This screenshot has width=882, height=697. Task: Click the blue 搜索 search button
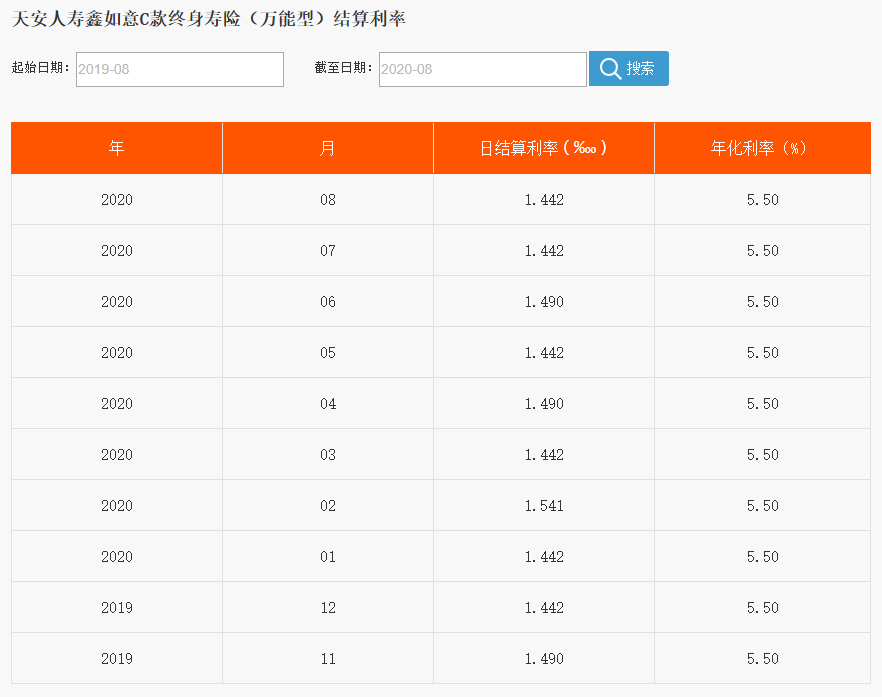tap(629, 69)
